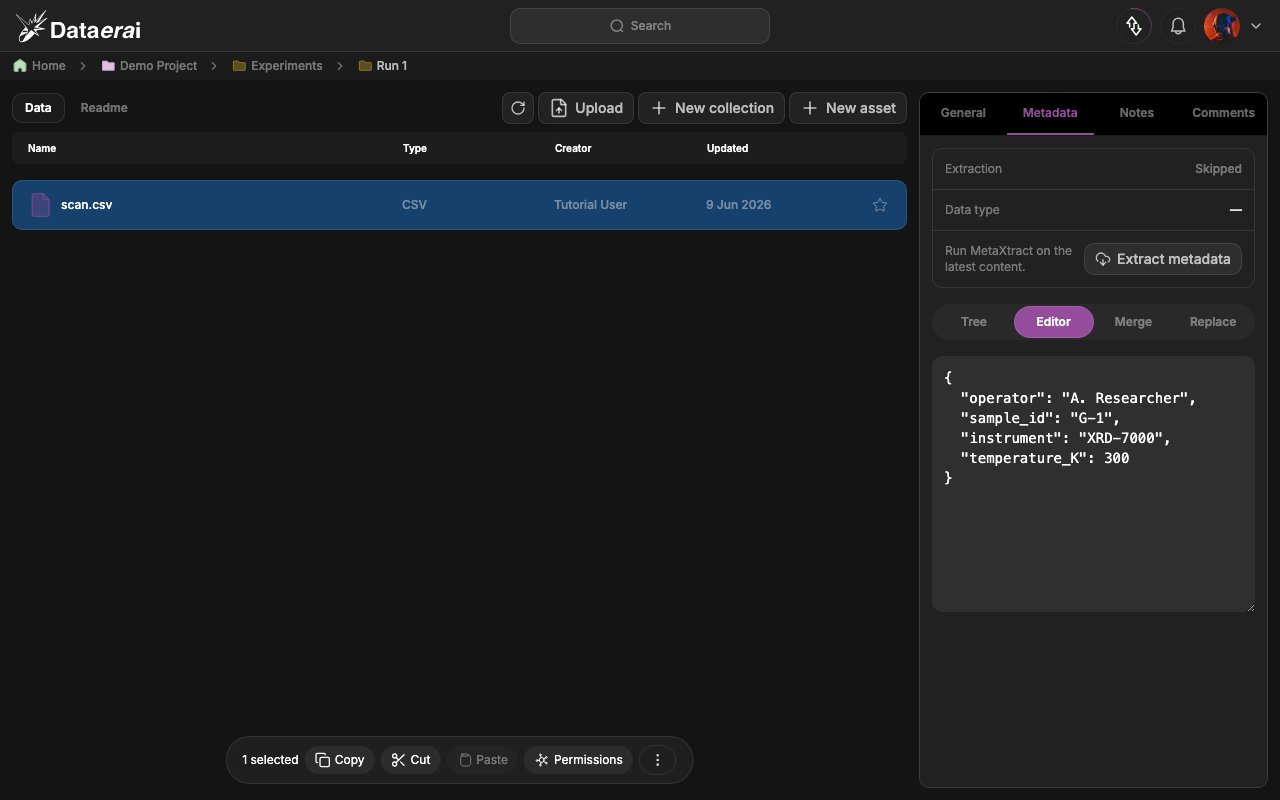The width and height of the screenshot is (1280, 800).
Task: Open the Metadata tab
Action: (1050, 113)
